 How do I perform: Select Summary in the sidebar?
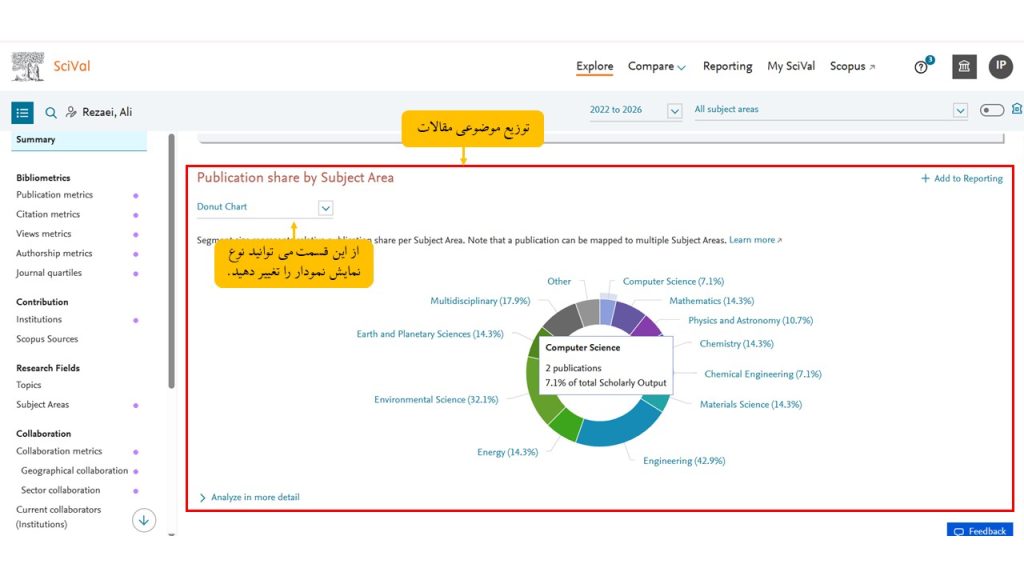click(x=78, y=140)
